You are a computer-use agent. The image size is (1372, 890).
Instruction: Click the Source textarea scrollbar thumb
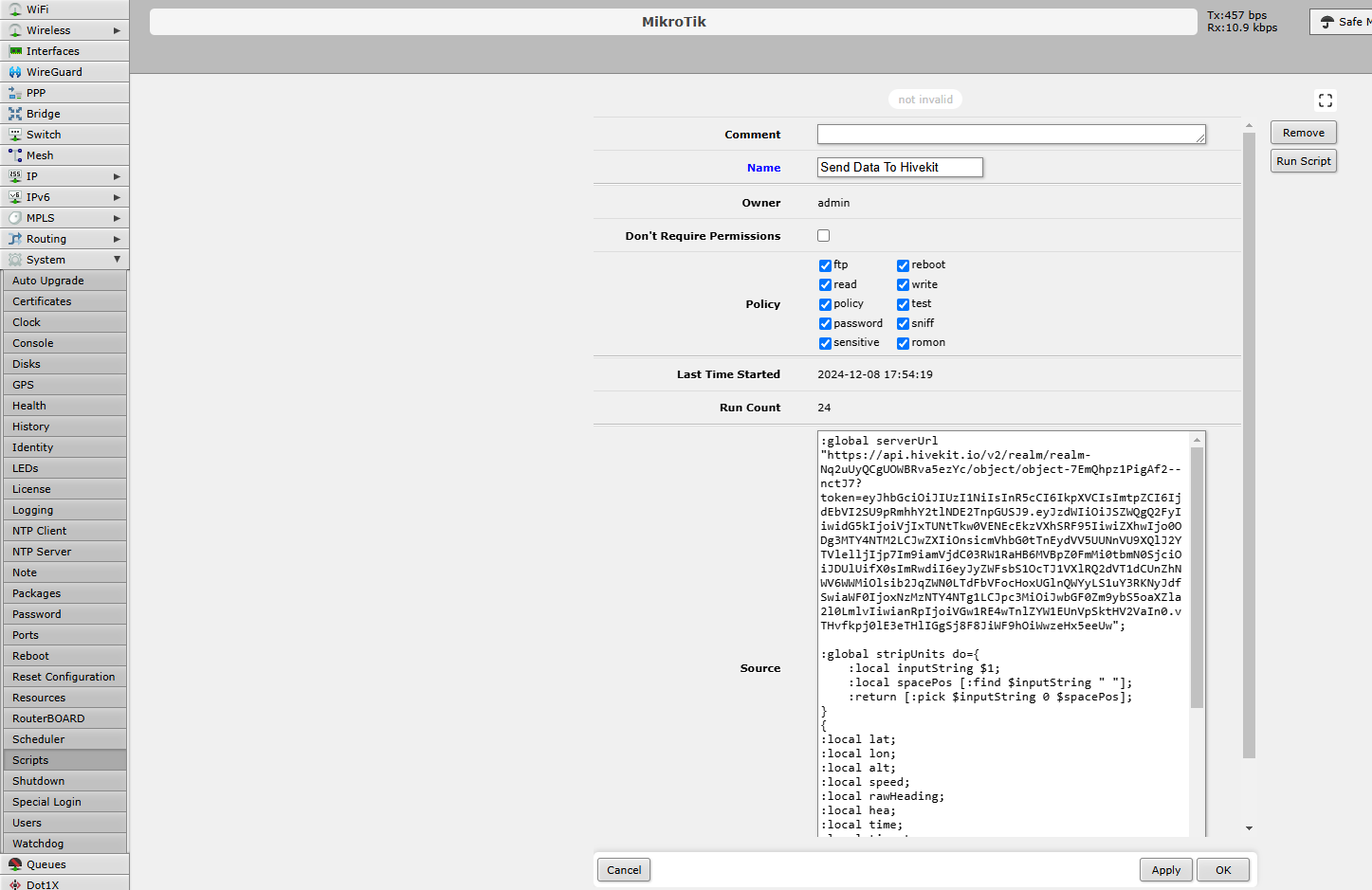coord(1197,576)
